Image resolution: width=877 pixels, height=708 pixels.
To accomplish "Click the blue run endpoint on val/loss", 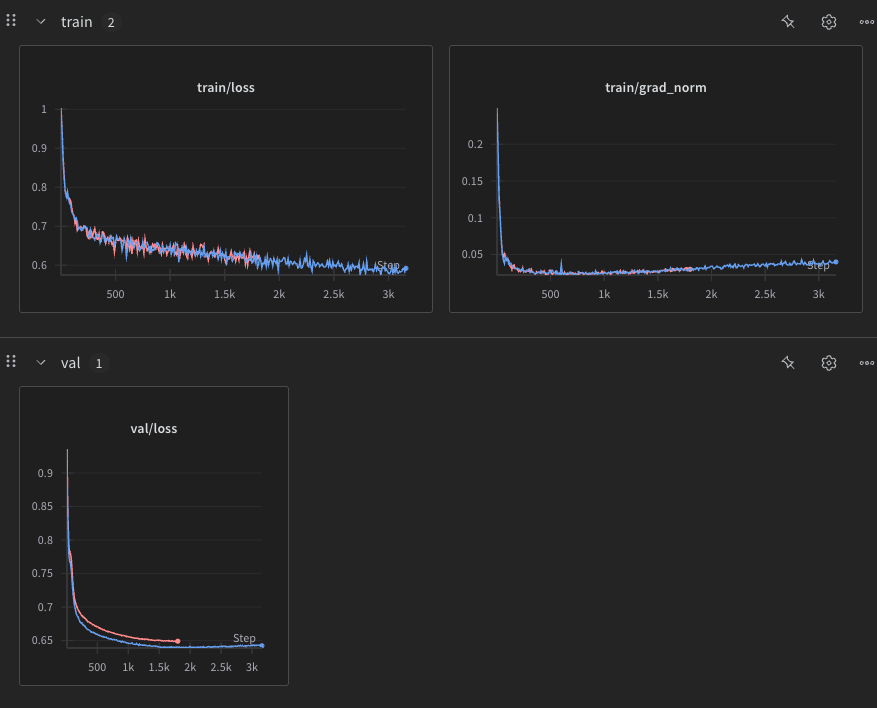I will (262, 646).
